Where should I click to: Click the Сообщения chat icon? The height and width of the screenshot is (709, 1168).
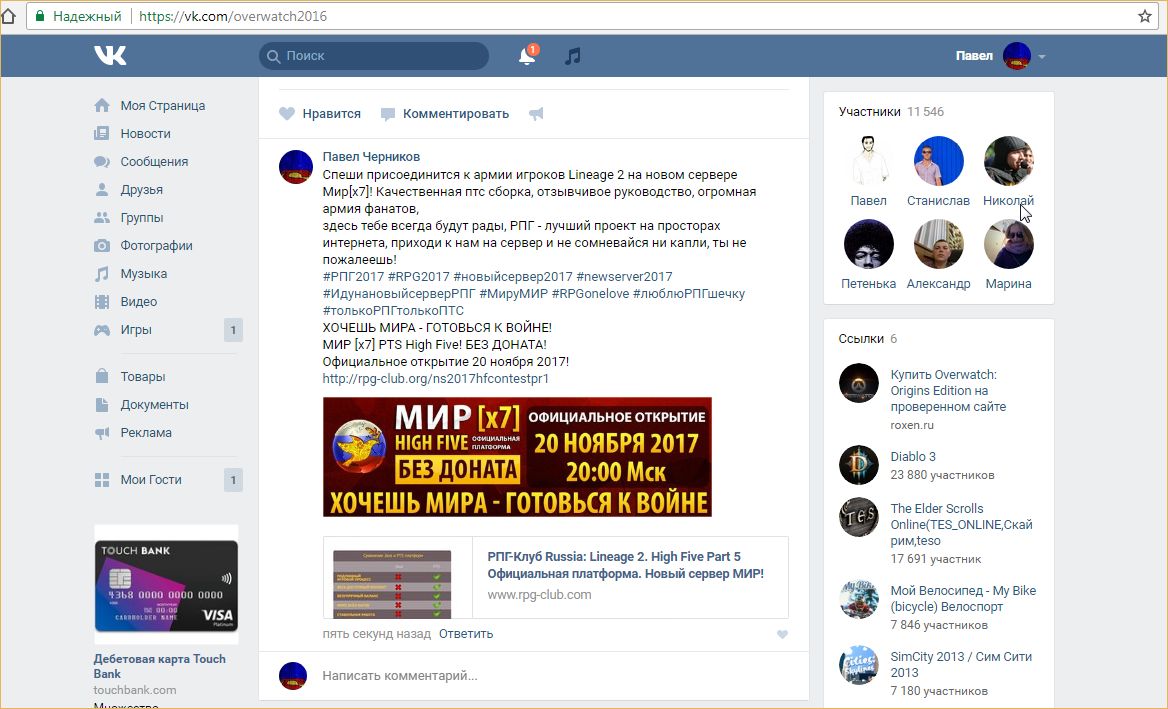[x=102, y=162]
